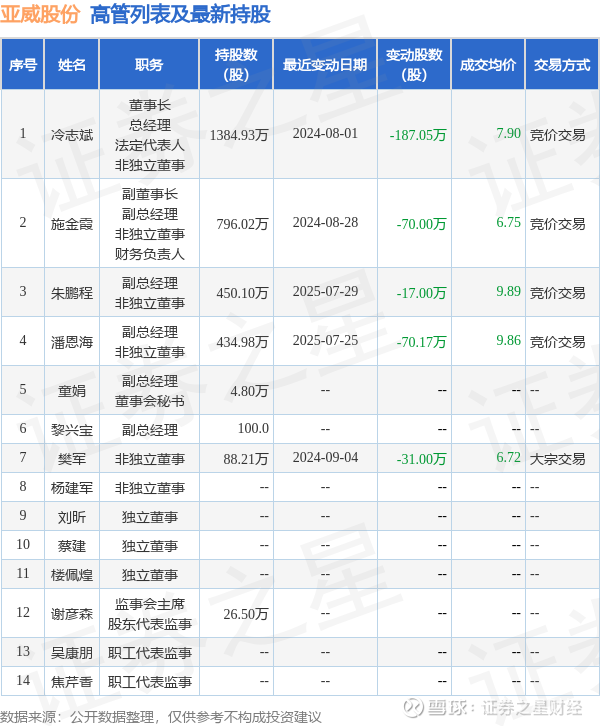
Task: Click the name 刘昕
Action: [x=72, y=517]
